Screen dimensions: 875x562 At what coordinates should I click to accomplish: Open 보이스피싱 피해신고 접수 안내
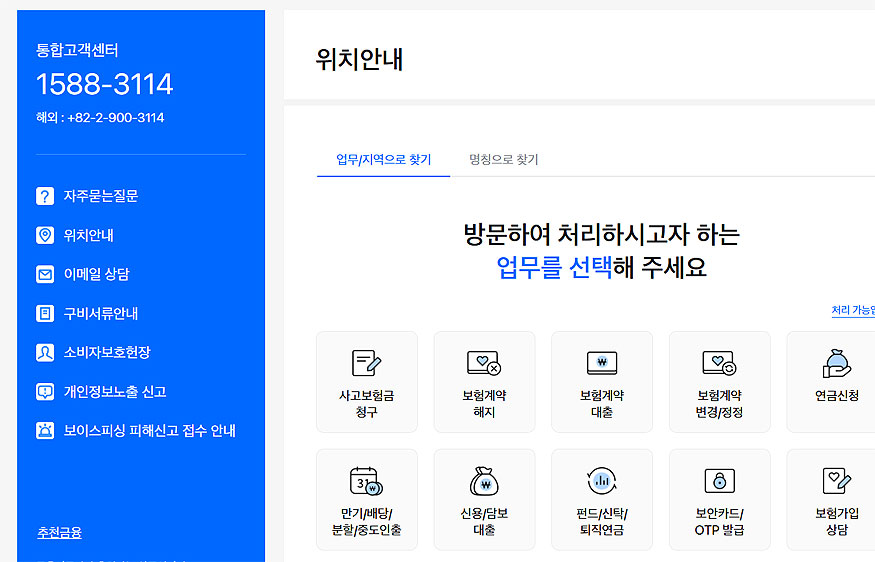point(150,430)
